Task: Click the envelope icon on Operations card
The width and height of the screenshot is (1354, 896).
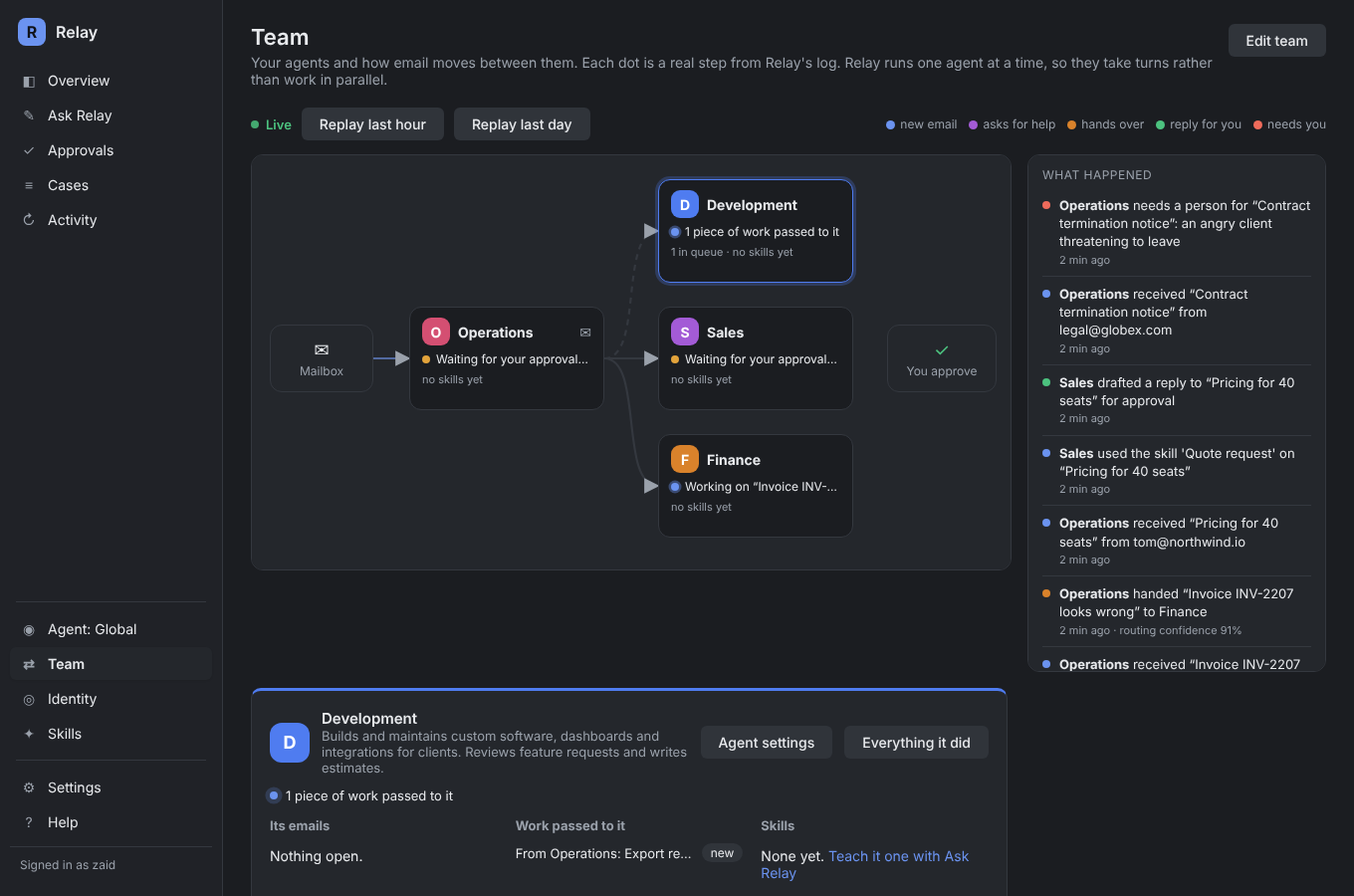Action: click(x=585, y=333)
